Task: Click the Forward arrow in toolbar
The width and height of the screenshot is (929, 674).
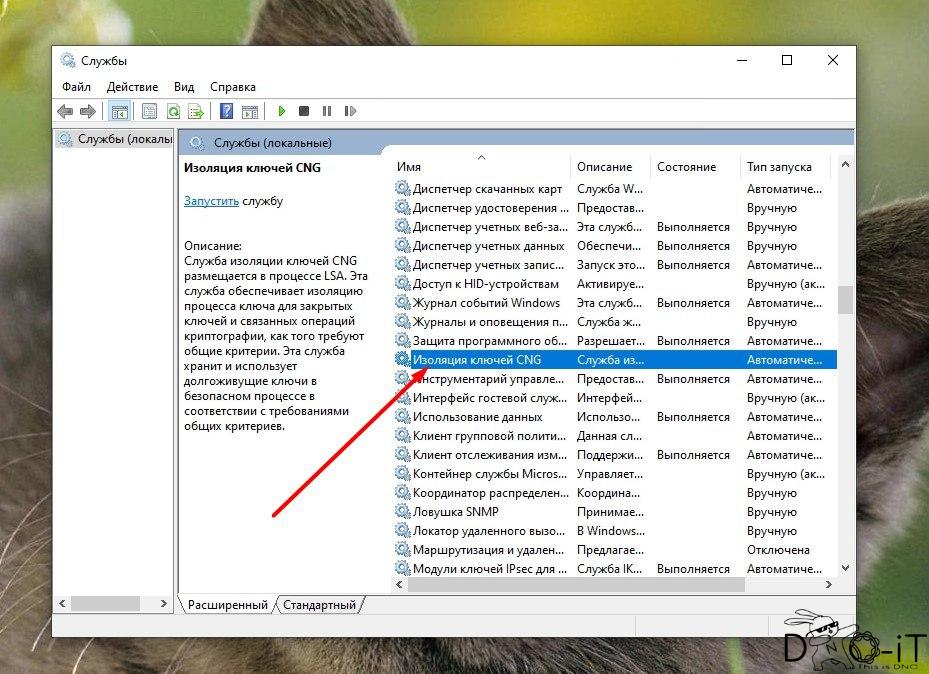Action: (88, 112)
